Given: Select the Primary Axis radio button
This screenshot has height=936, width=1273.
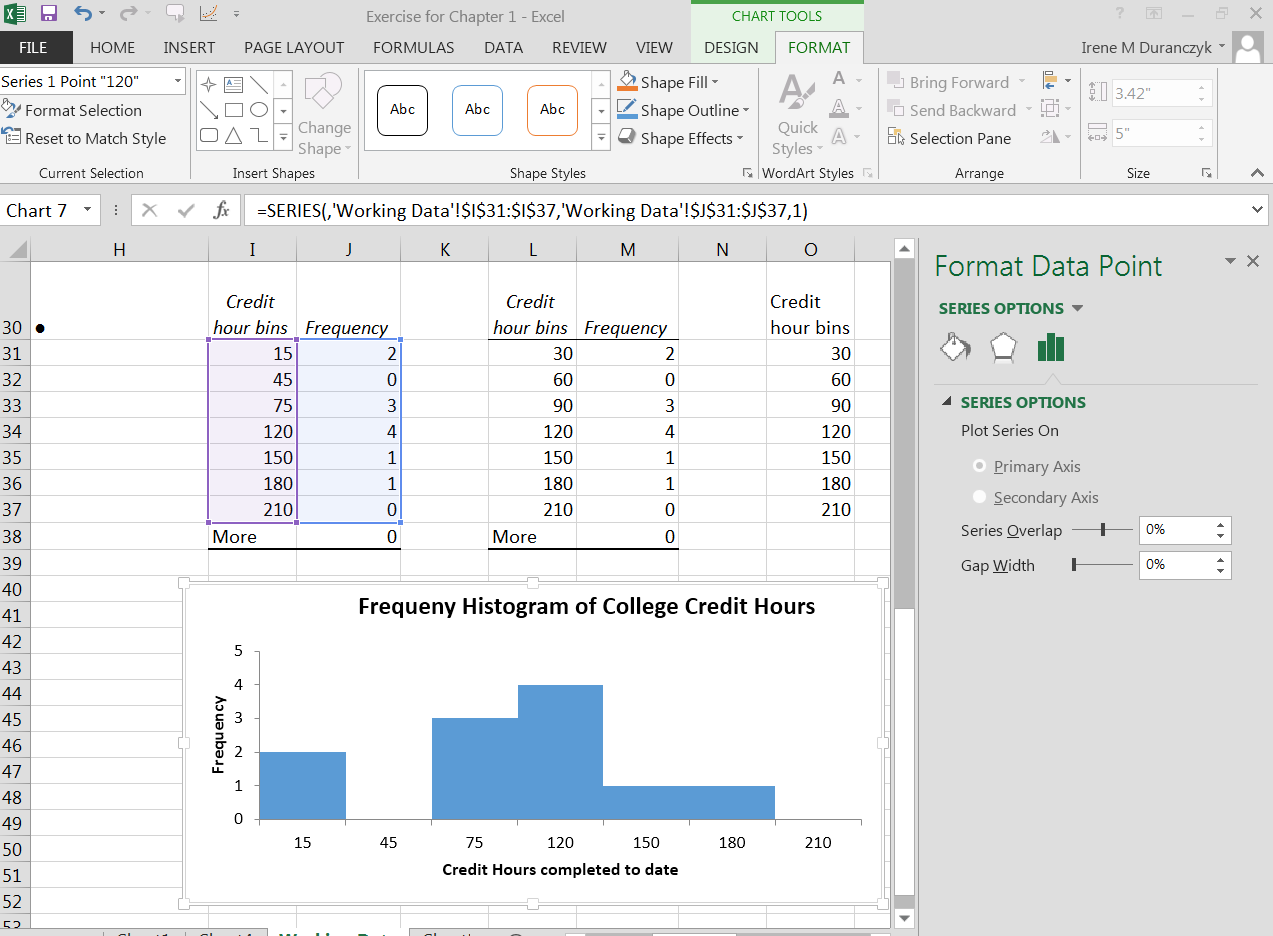Looking at the screenshot, I should [980, 466].
